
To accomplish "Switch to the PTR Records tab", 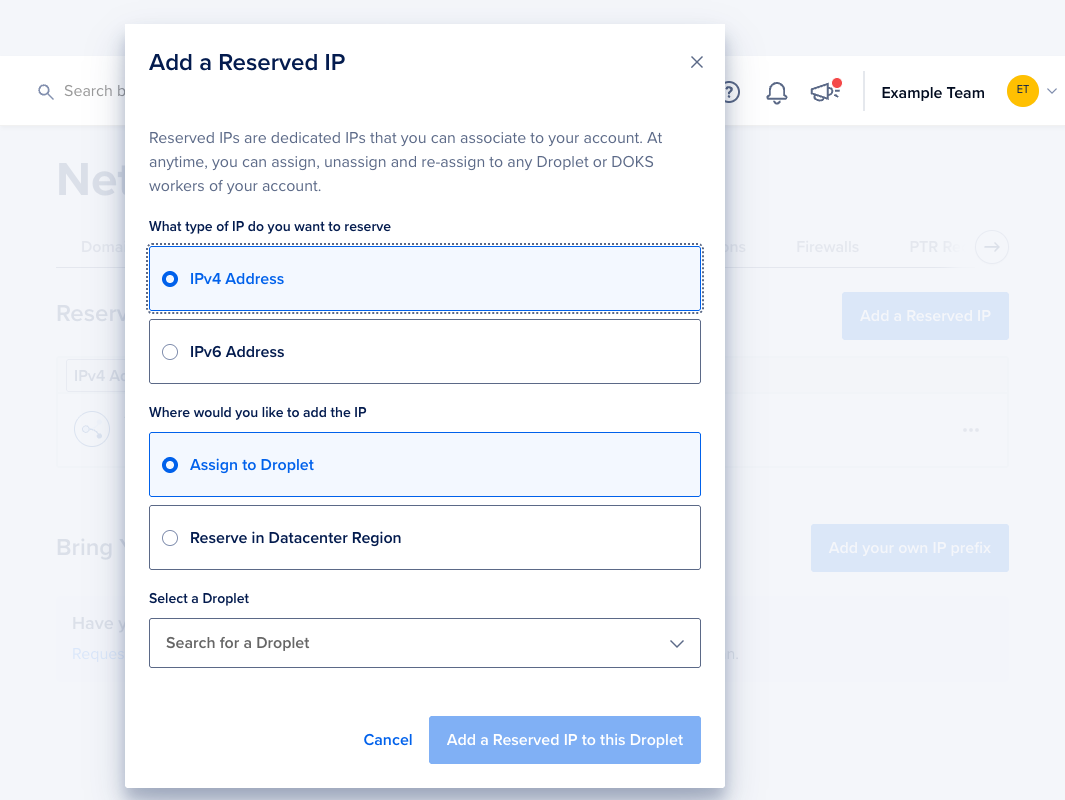I will (x=934, y=247).
